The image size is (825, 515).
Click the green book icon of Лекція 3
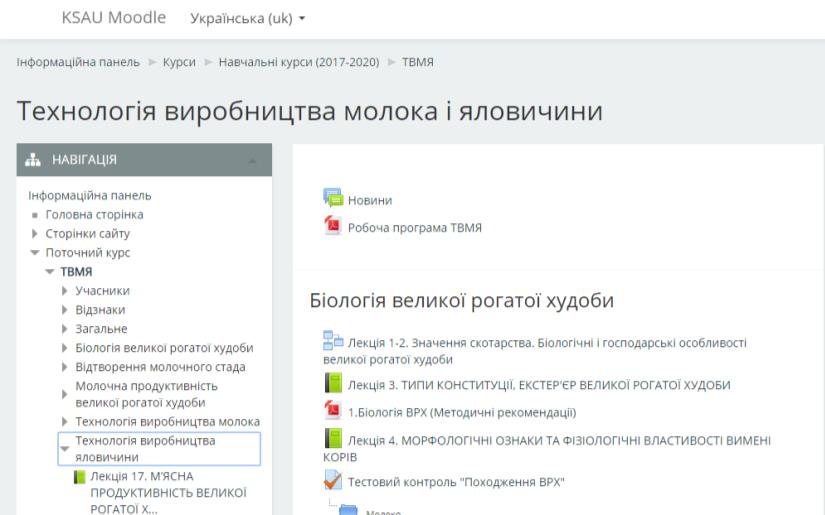(x=333, y=383)
